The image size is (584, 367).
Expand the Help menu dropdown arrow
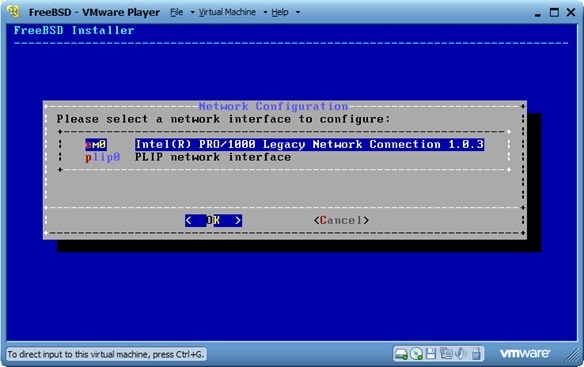click(x=298, y=12)
